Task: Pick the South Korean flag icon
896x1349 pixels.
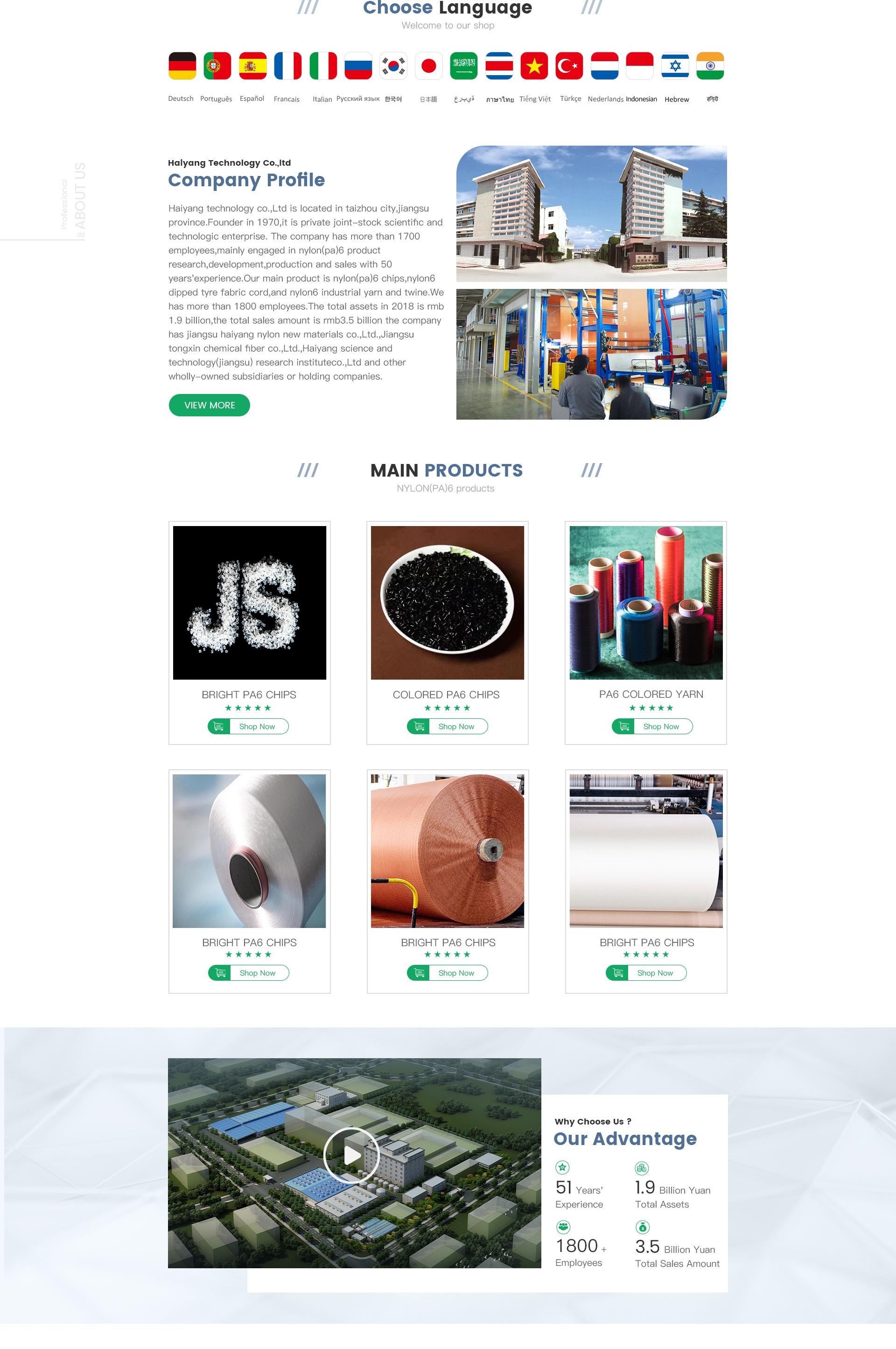Action: tap(393, 66)
